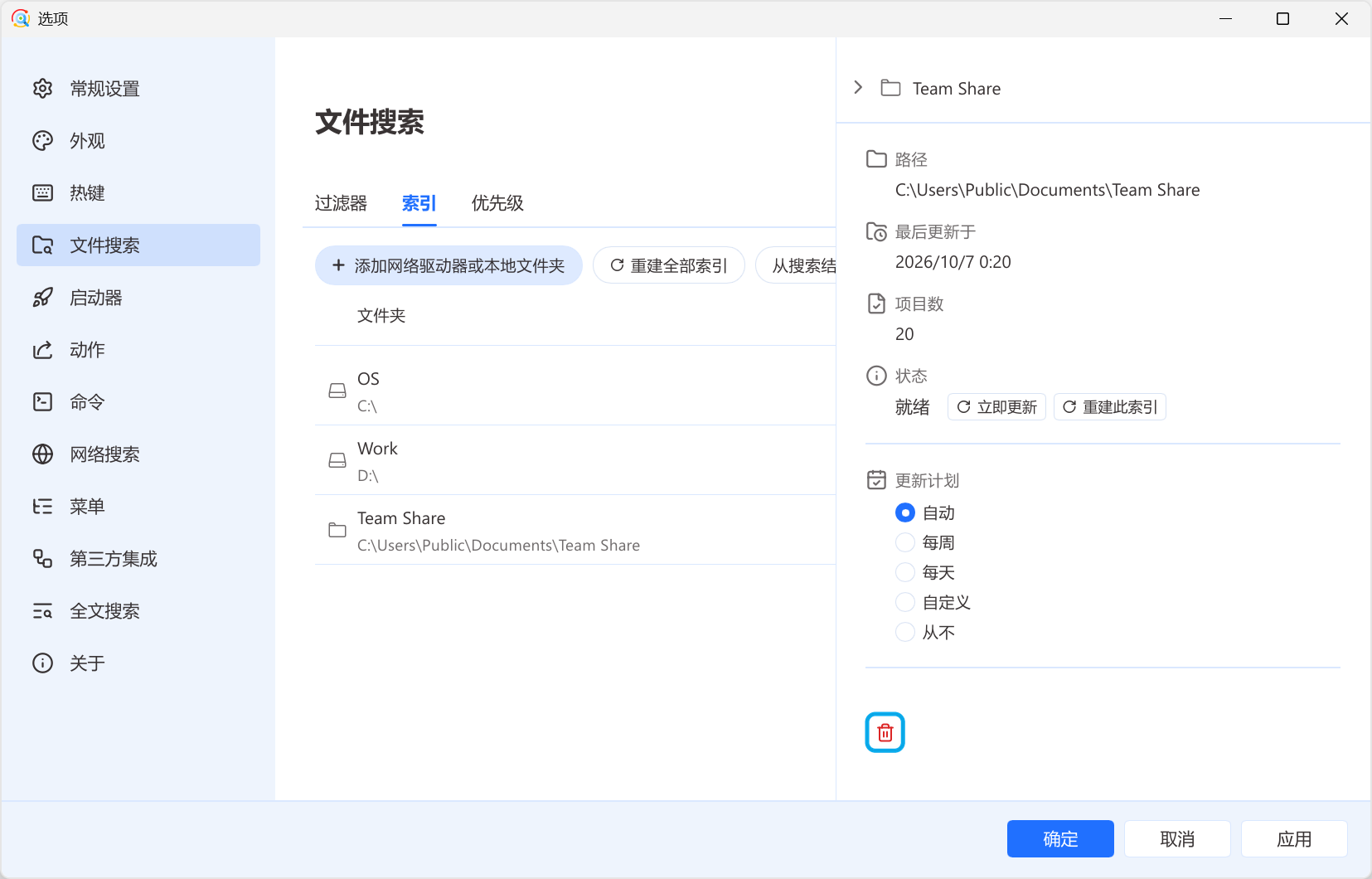
Task: Click the partially visible 从搜索结 button
Action: coord(797,265)
